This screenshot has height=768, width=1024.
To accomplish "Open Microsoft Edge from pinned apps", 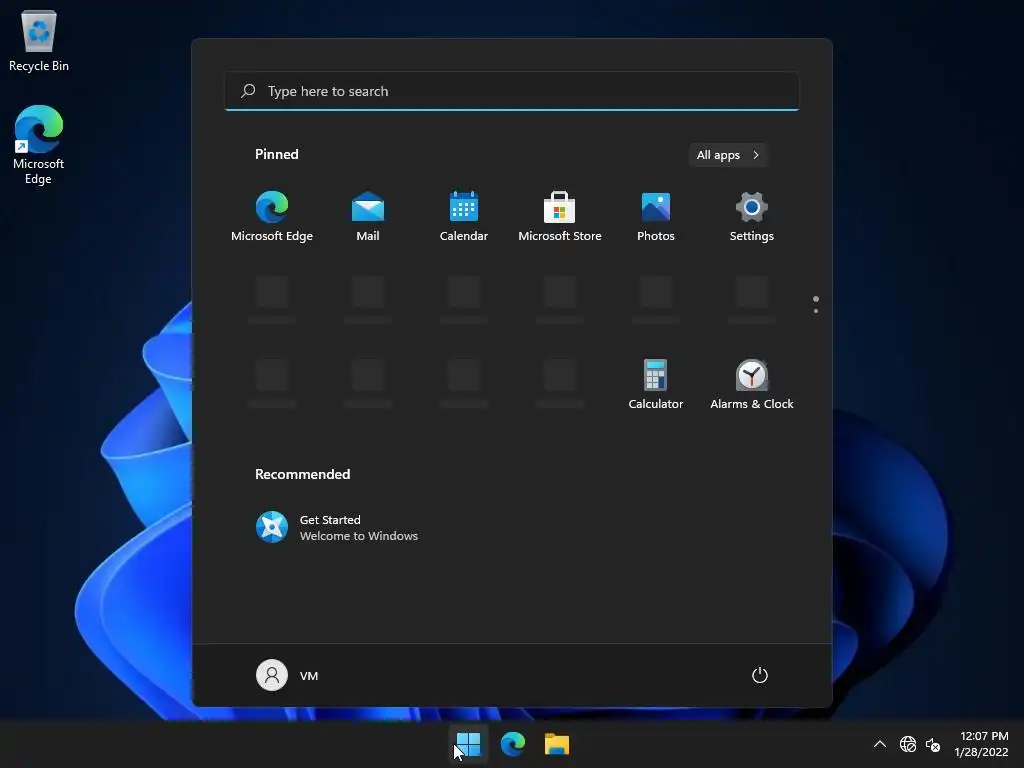I will tap(272, 216).
